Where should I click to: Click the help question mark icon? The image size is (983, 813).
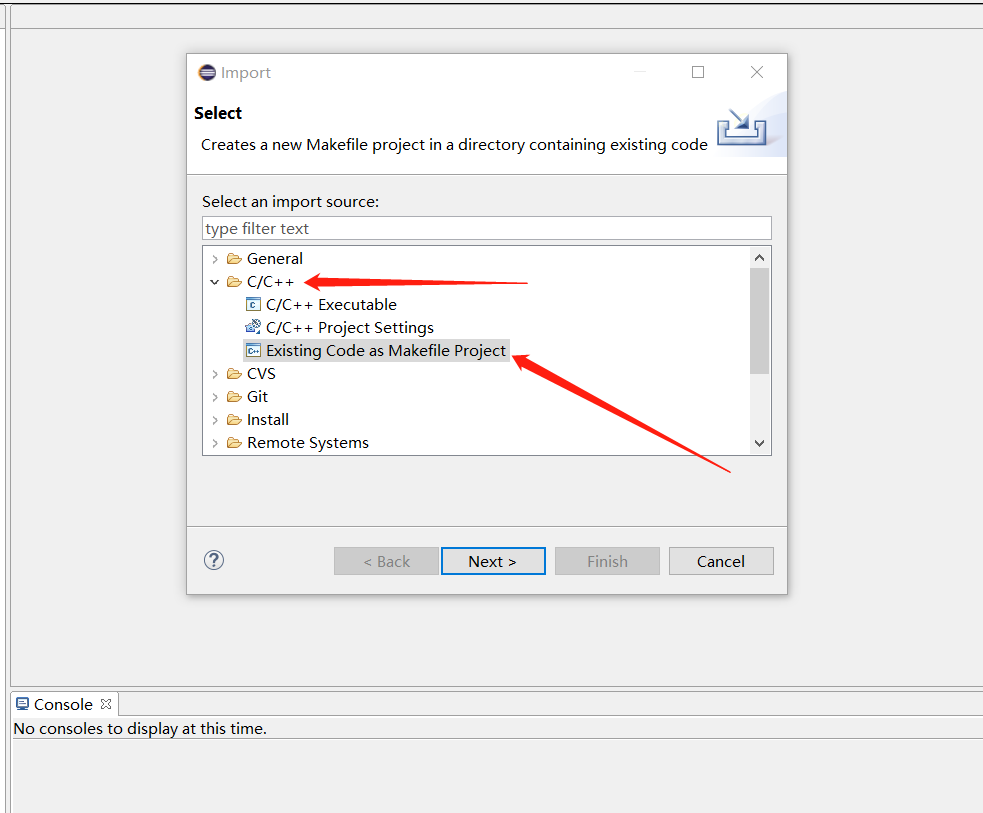point(214,560)
